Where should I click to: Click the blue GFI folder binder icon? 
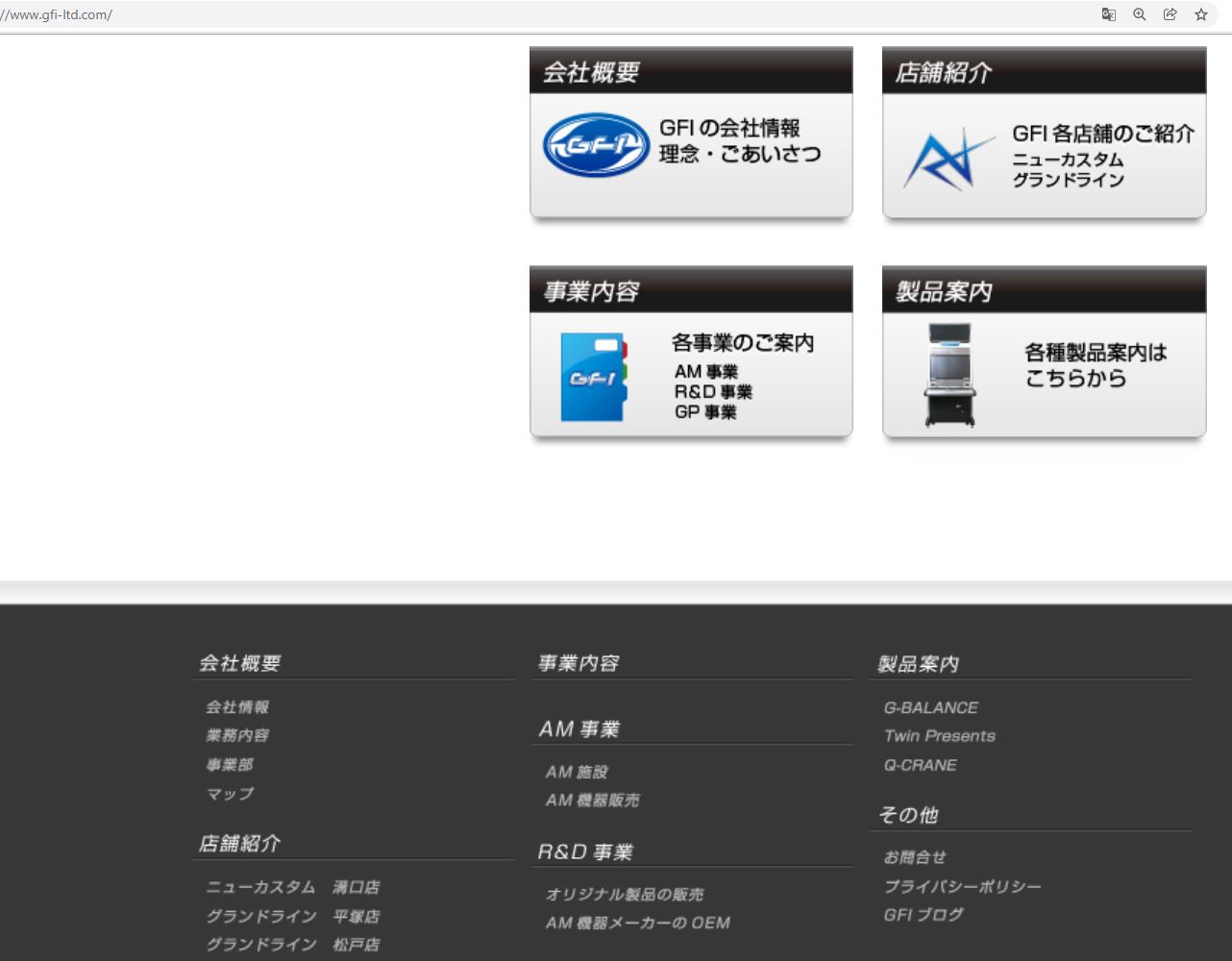click(x=594, y=378)
